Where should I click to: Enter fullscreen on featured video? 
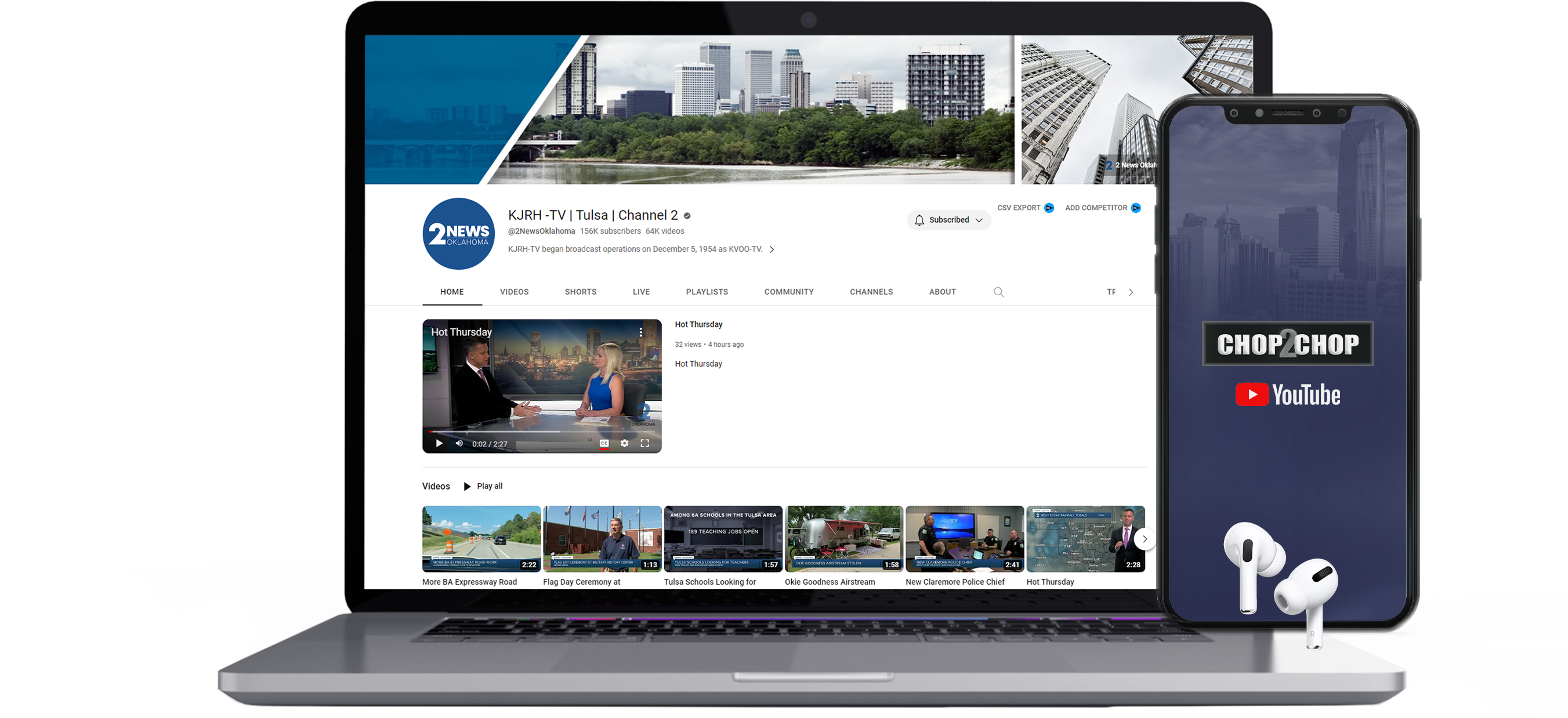coord(644,443)
